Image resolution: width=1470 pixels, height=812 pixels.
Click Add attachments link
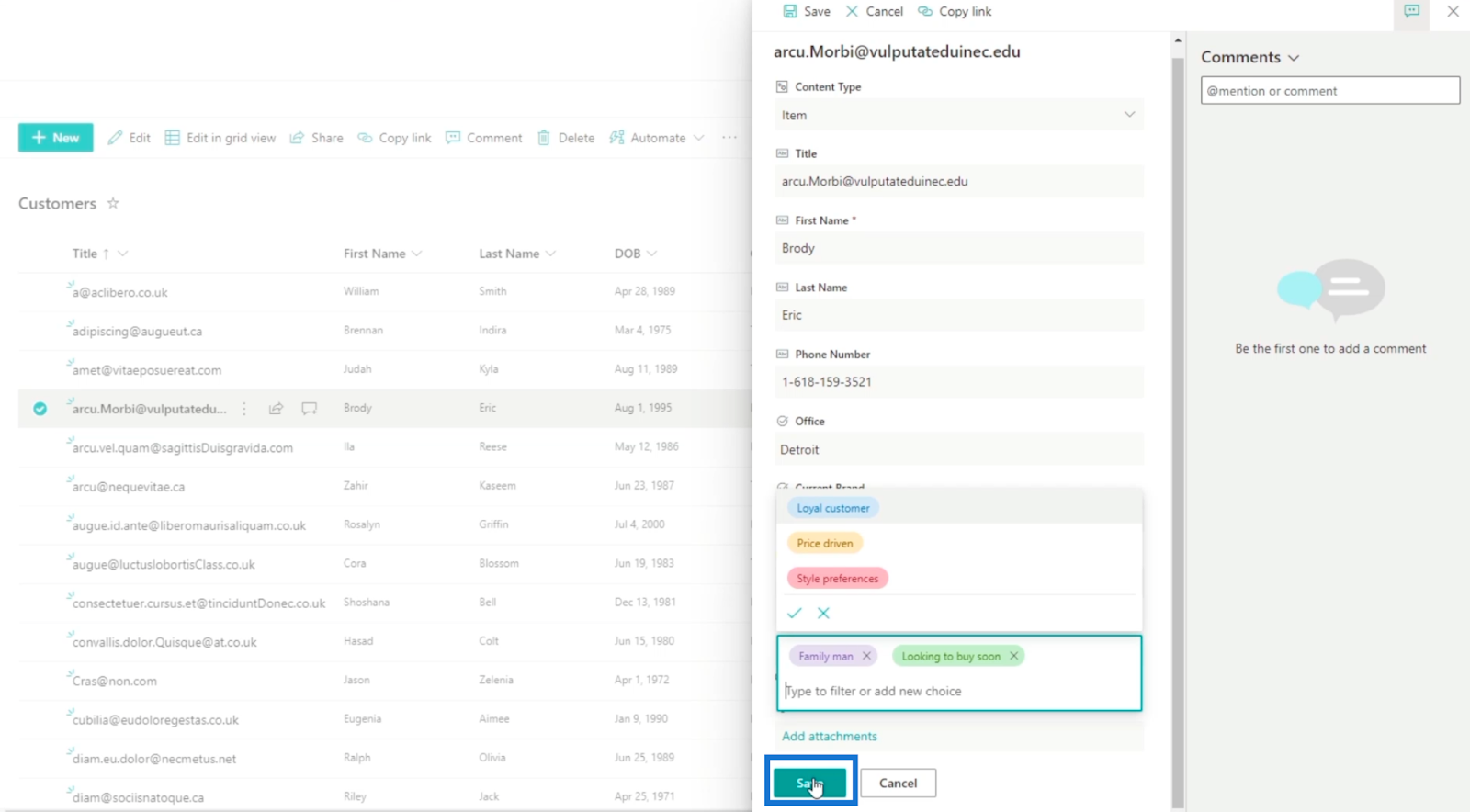pos(830,736)
